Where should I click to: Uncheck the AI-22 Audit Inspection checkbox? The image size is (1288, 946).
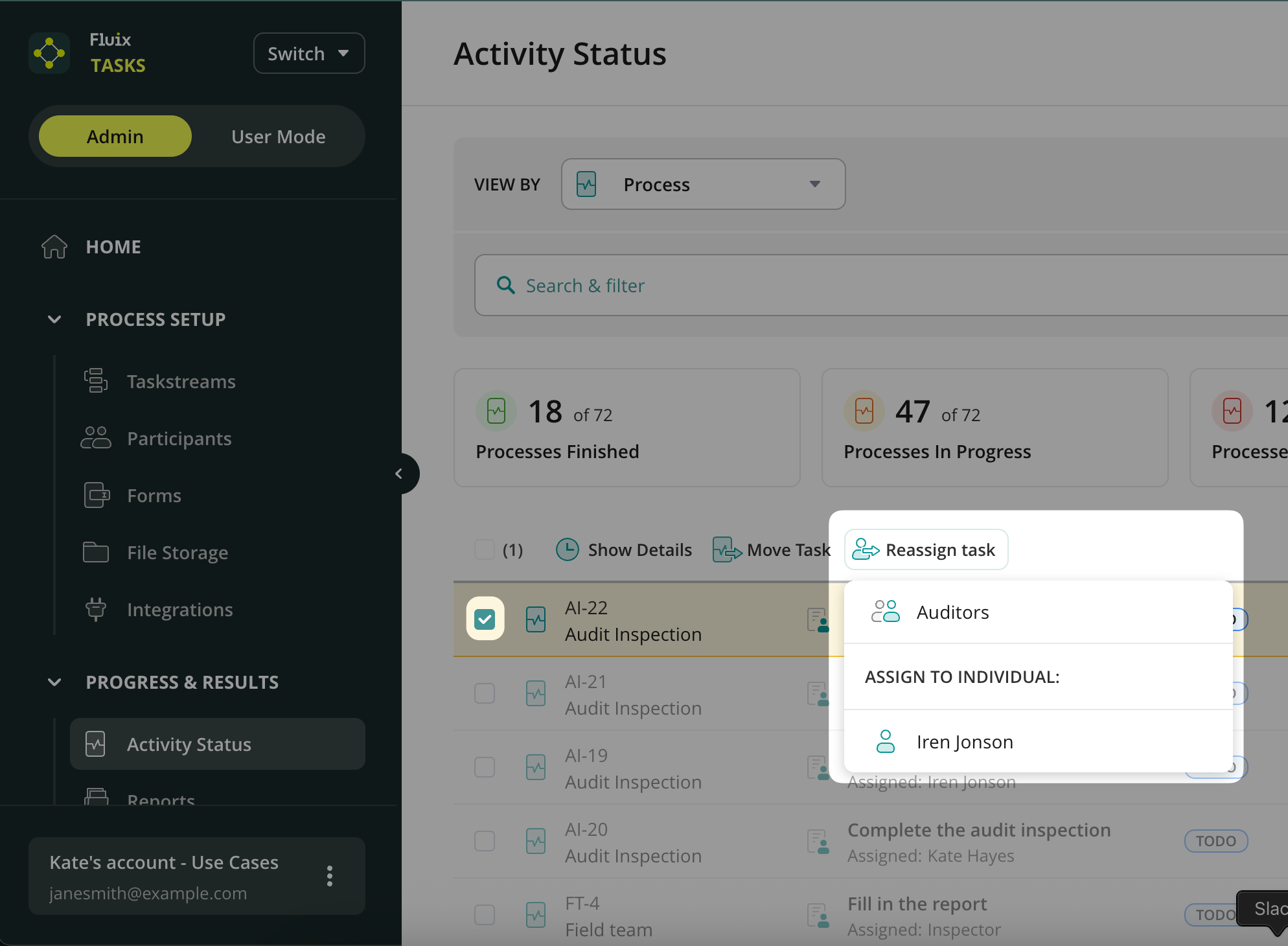(485, 619)
